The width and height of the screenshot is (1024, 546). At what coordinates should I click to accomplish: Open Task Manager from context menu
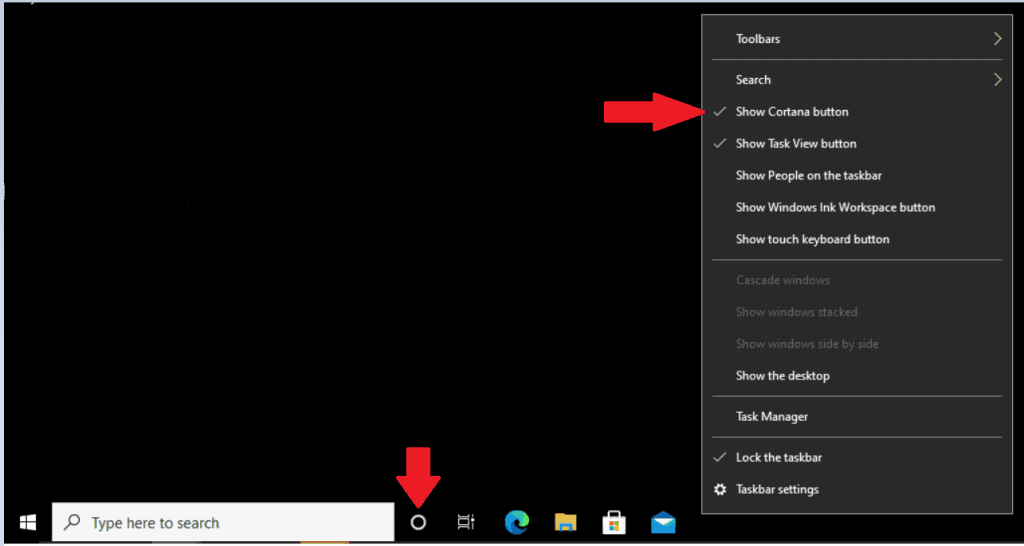(771, 417)
